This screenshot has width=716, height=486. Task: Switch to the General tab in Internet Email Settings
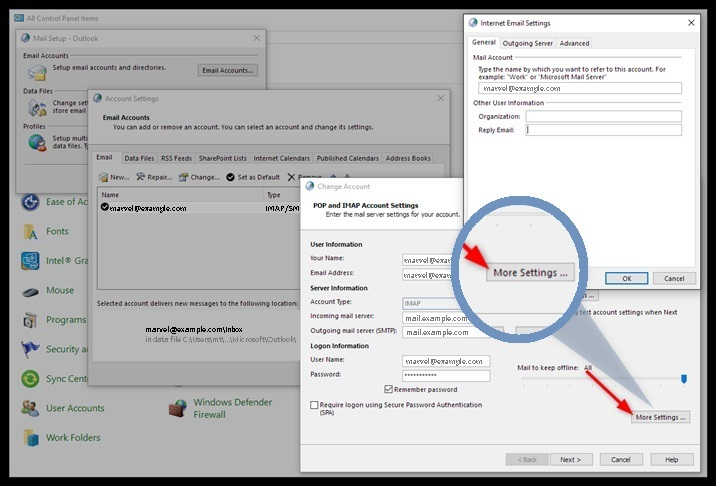coord(484,42)
